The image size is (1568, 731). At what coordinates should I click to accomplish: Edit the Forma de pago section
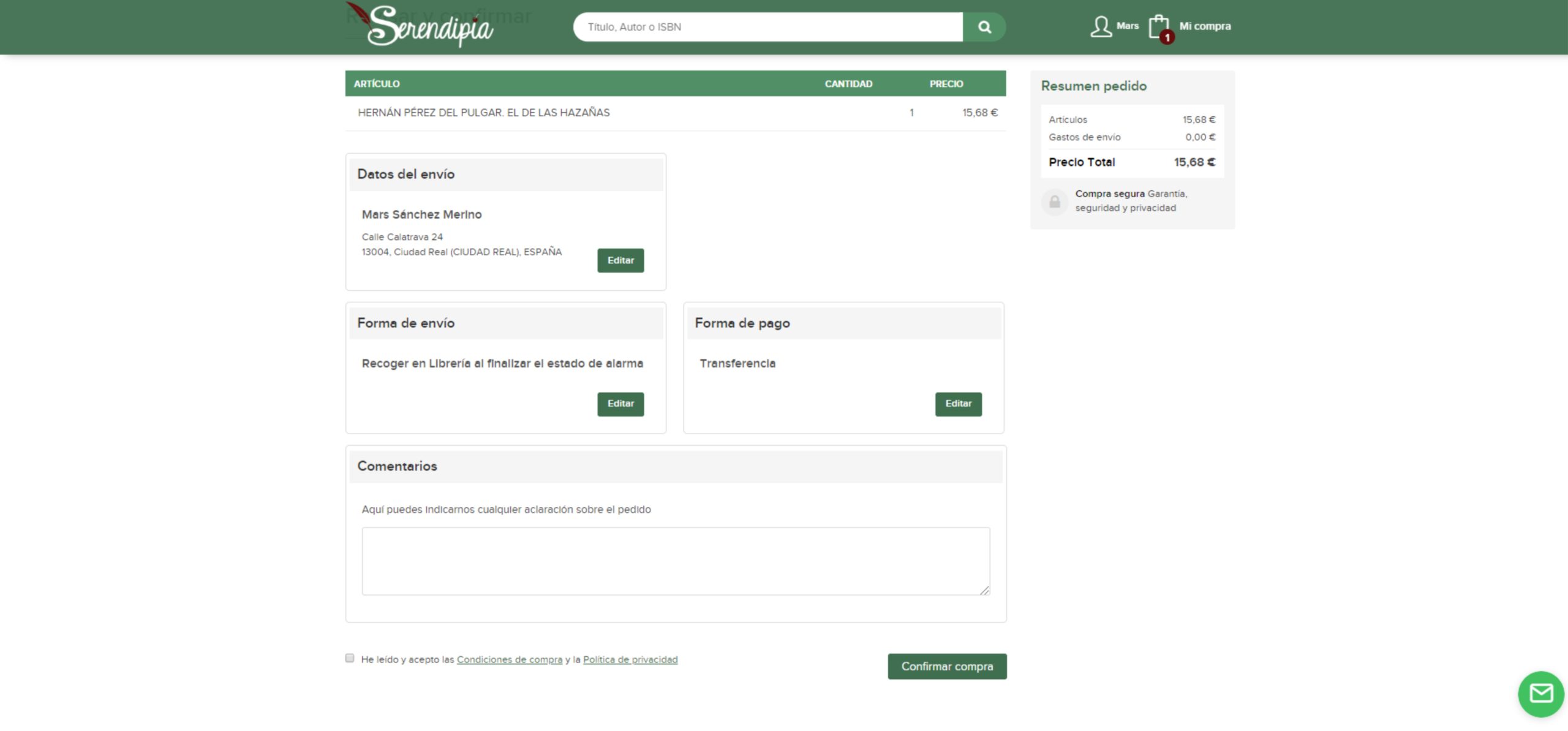pyautogui.click(x=958, y=404)
